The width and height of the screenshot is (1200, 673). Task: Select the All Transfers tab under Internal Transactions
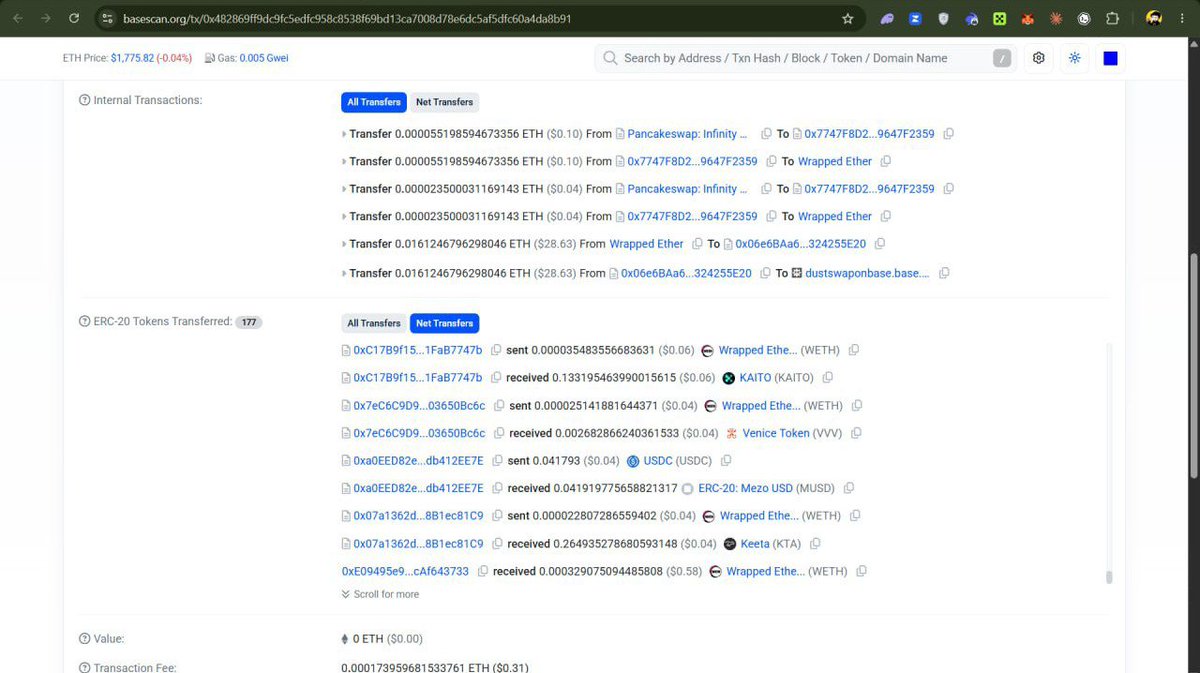click(374, 102)
